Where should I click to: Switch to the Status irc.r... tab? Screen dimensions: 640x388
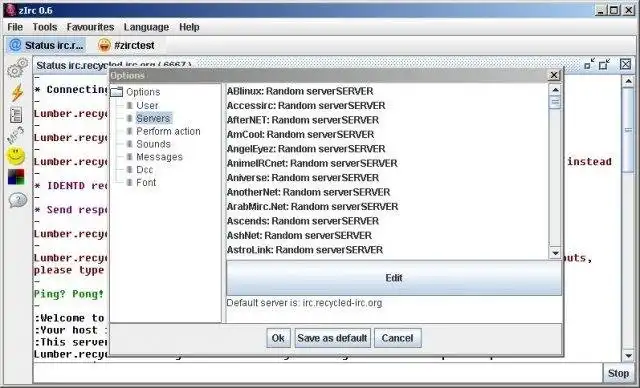tap(46, 45)
